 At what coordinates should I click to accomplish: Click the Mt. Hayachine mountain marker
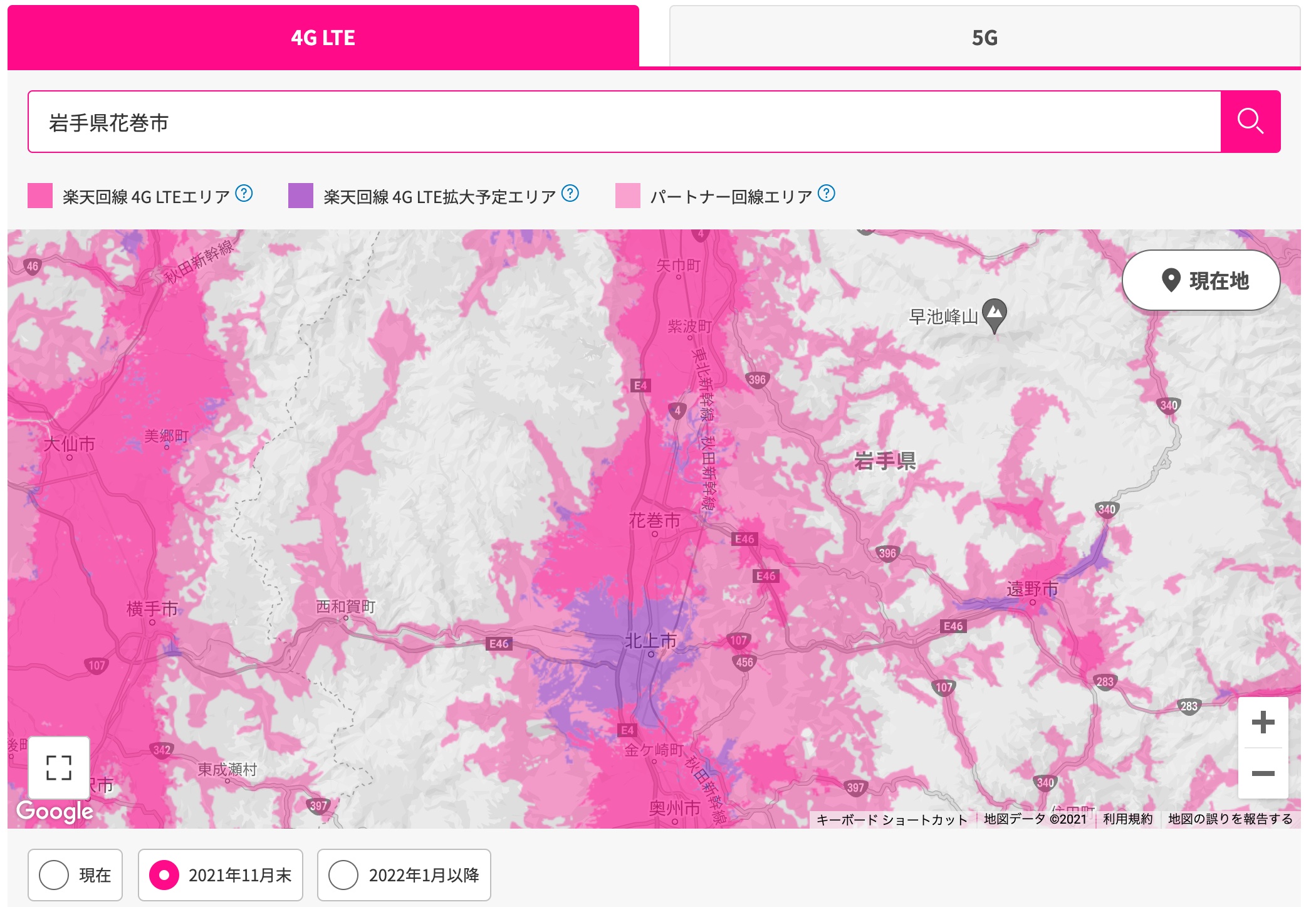tap(994, 313)
